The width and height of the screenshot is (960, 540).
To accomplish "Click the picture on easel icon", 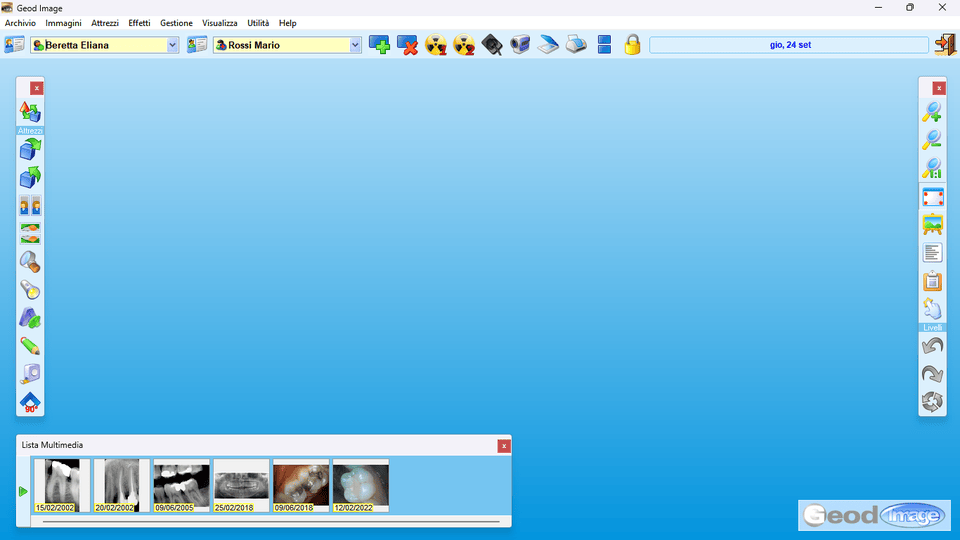I will (x=932, y=225).
